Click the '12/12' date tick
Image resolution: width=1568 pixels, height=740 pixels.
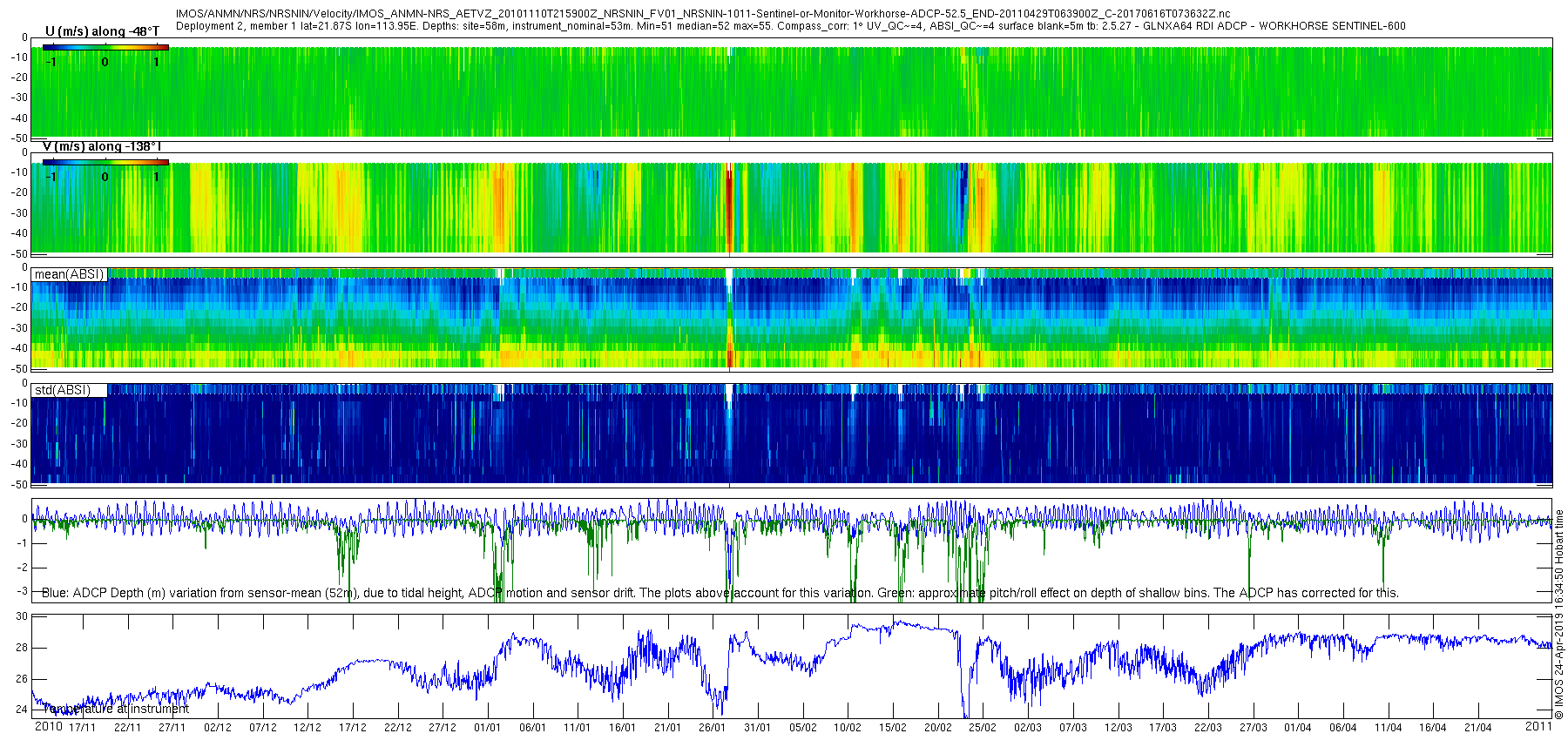click(x=308, y=728)
